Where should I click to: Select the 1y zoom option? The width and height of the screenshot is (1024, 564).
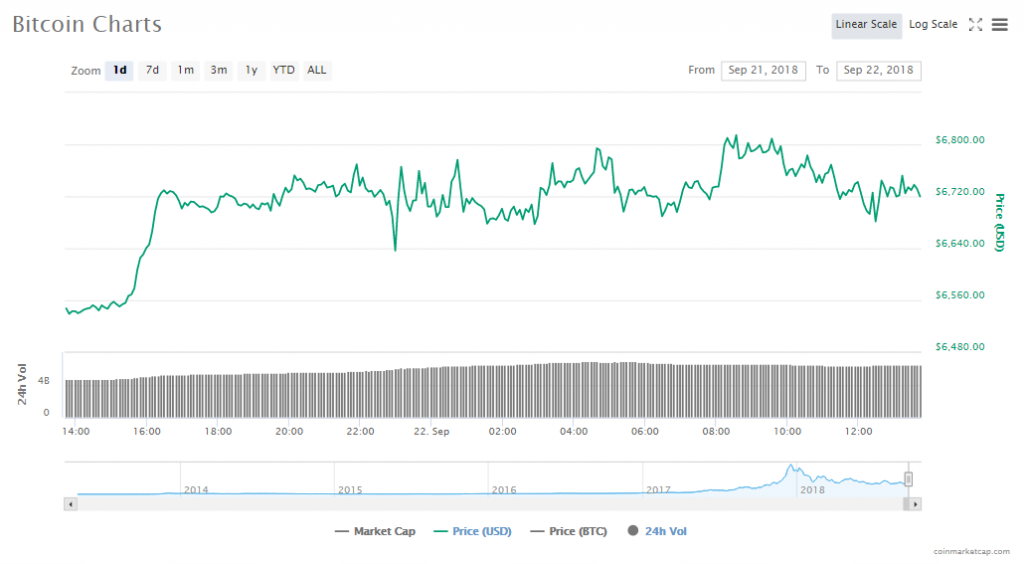pyautogui.click(x=251, y=70)
